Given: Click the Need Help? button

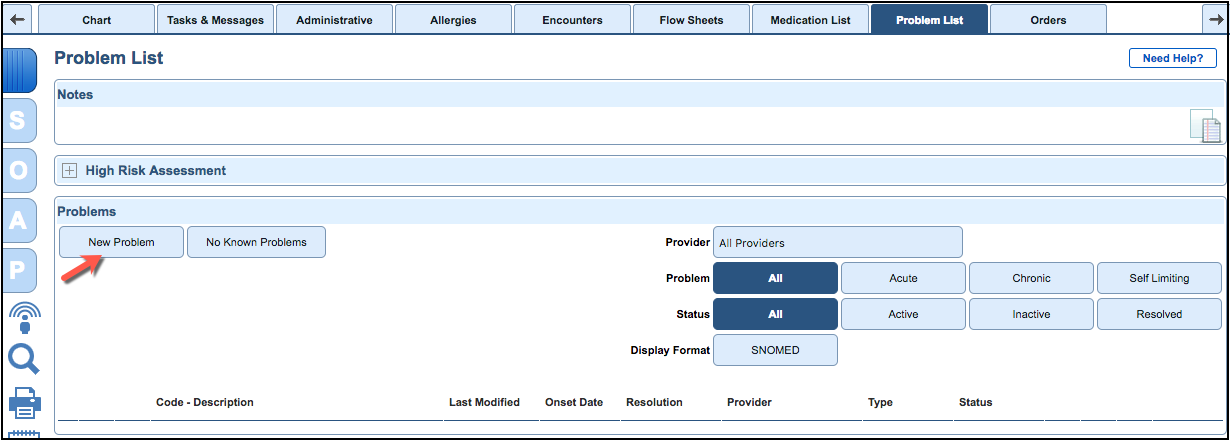Looking at the screenshot, I should (1172, 58).
